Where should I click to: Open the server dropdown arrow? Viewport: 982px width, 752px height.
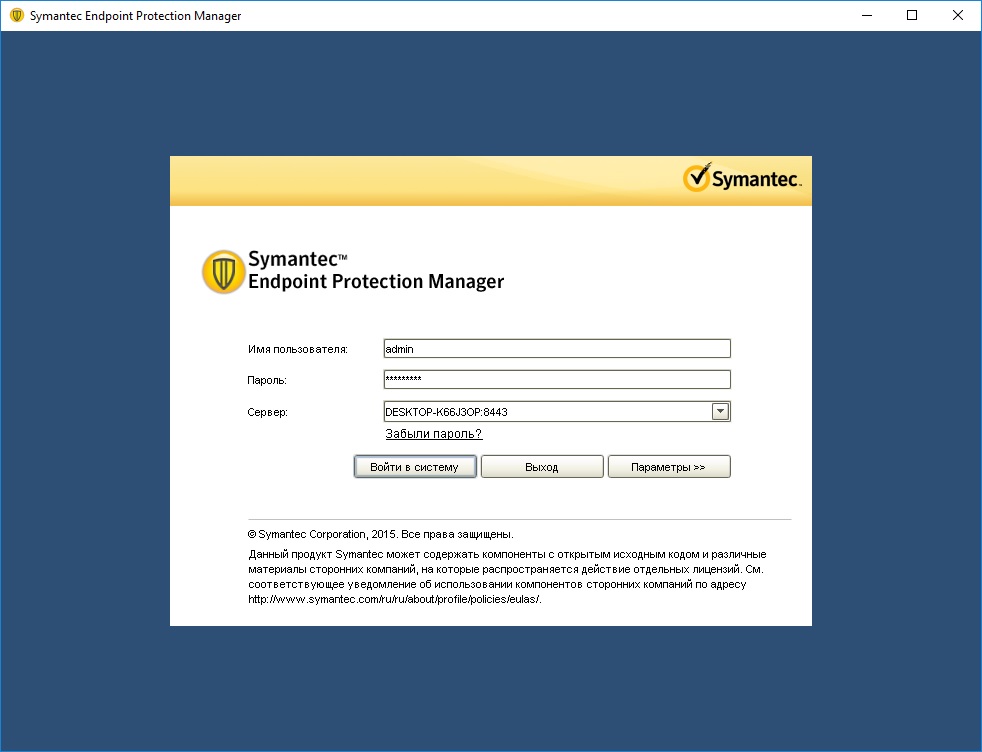720,411
